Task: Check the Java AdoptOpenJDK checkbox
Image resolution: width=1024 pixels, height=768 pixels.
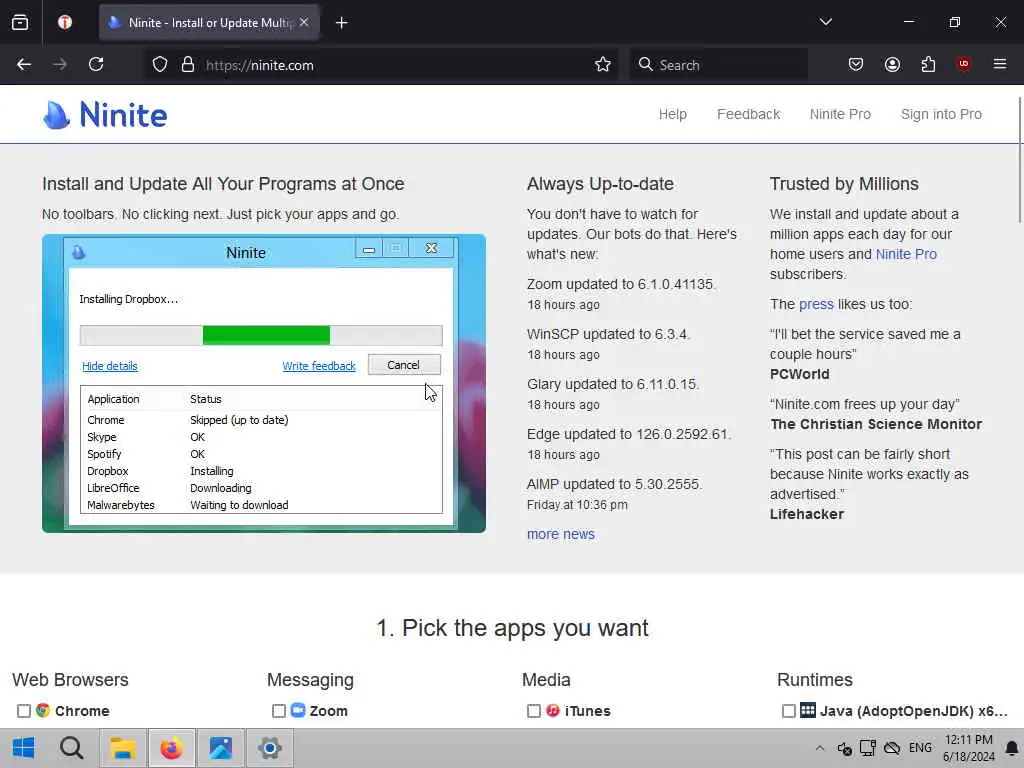Action: 789,711
